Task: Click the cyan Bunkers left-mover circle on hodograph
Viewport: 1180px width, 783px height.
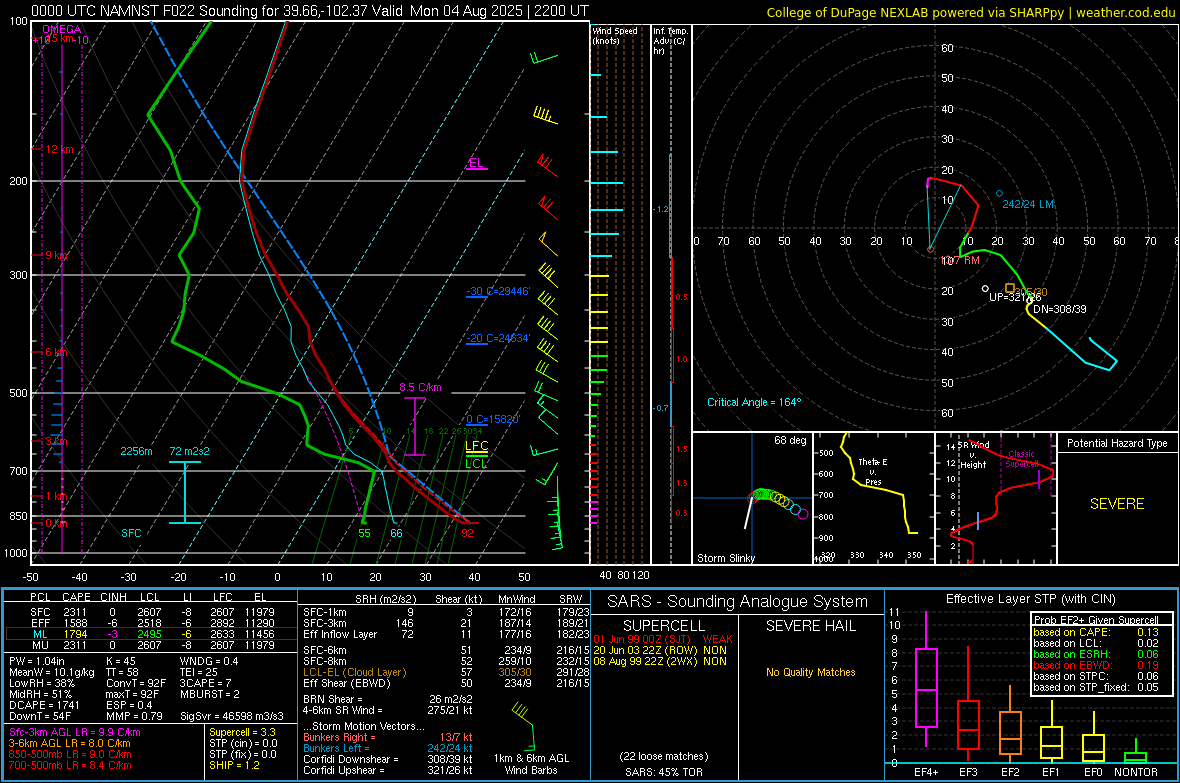Action: [999, 193]
